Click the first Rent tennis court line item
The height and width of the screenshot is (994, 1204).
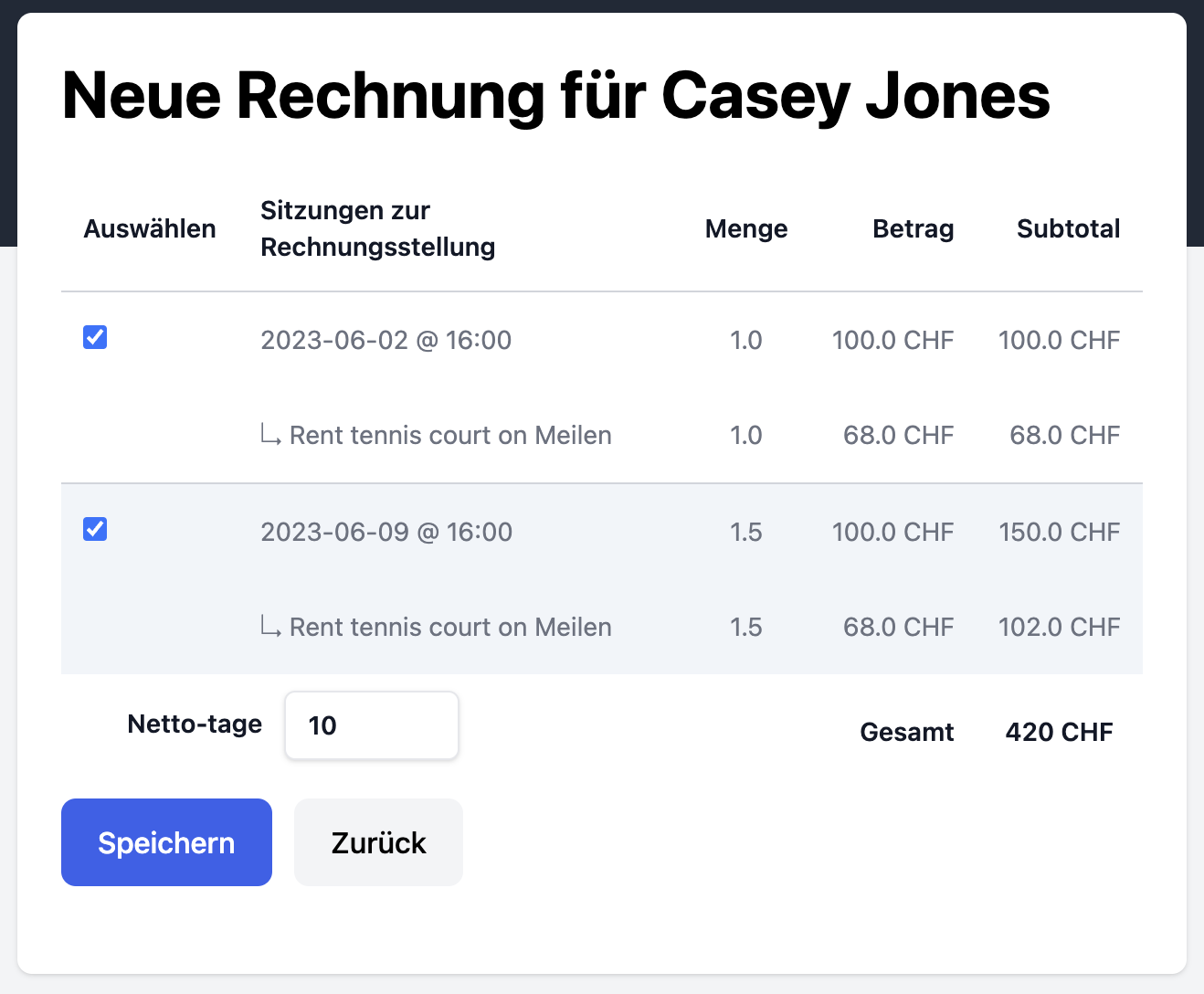tap(450, 435)
